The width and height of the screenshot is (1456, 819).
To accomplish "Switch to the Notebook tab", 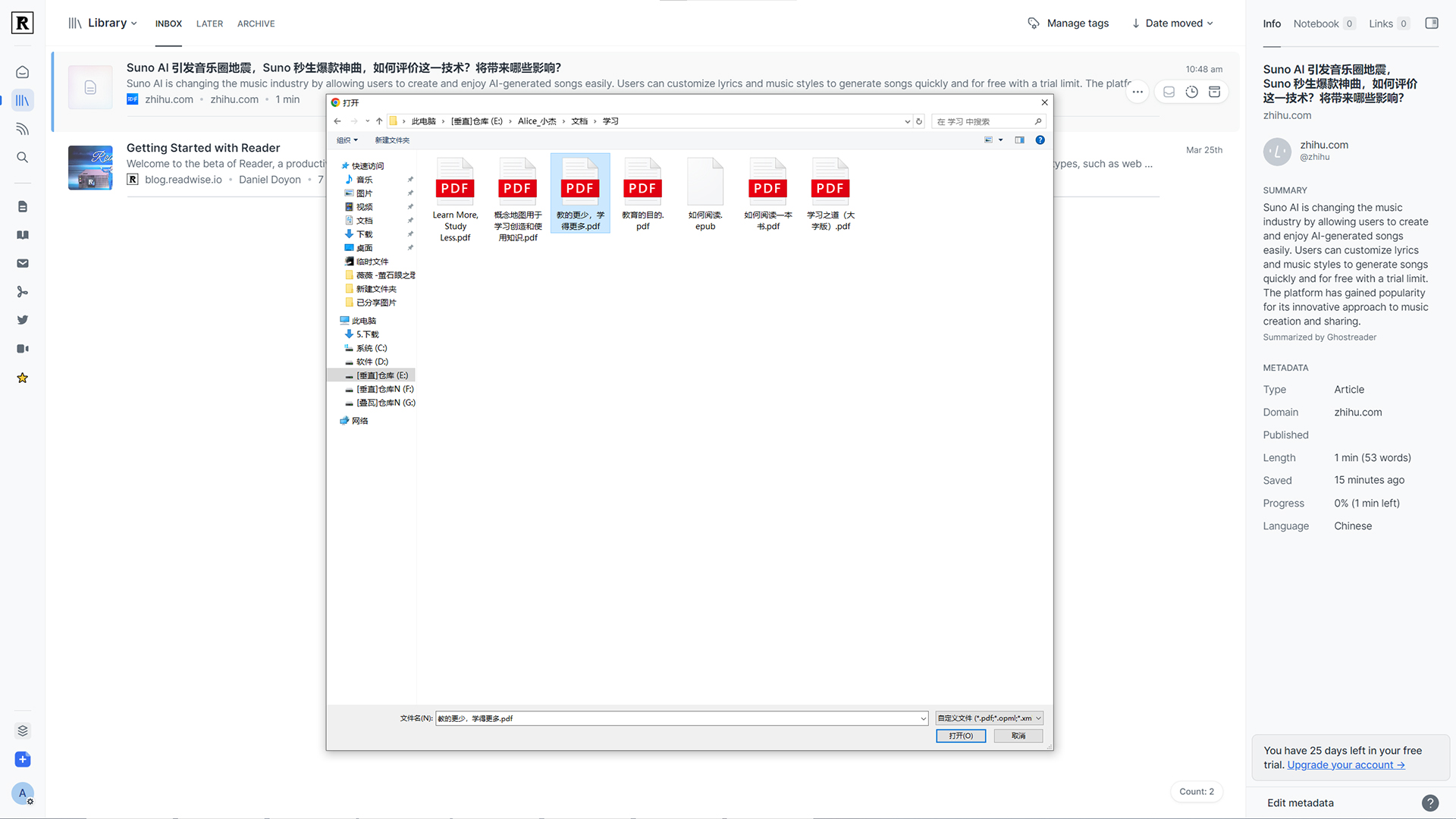I will pyautogui.click(x=1316, y=24).
